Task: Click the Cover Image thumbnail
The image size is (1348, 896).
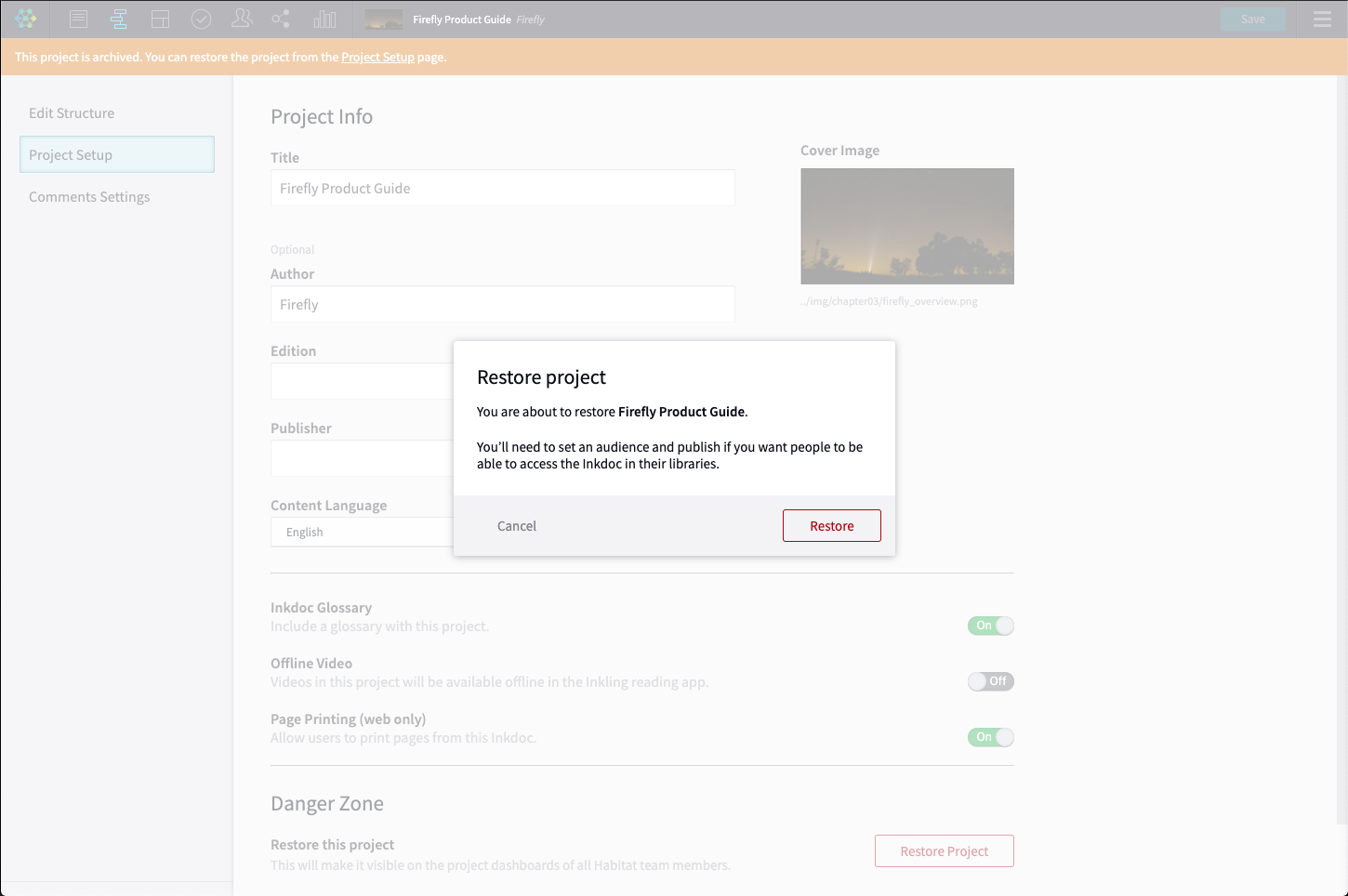Action: (x=906, y=226)
